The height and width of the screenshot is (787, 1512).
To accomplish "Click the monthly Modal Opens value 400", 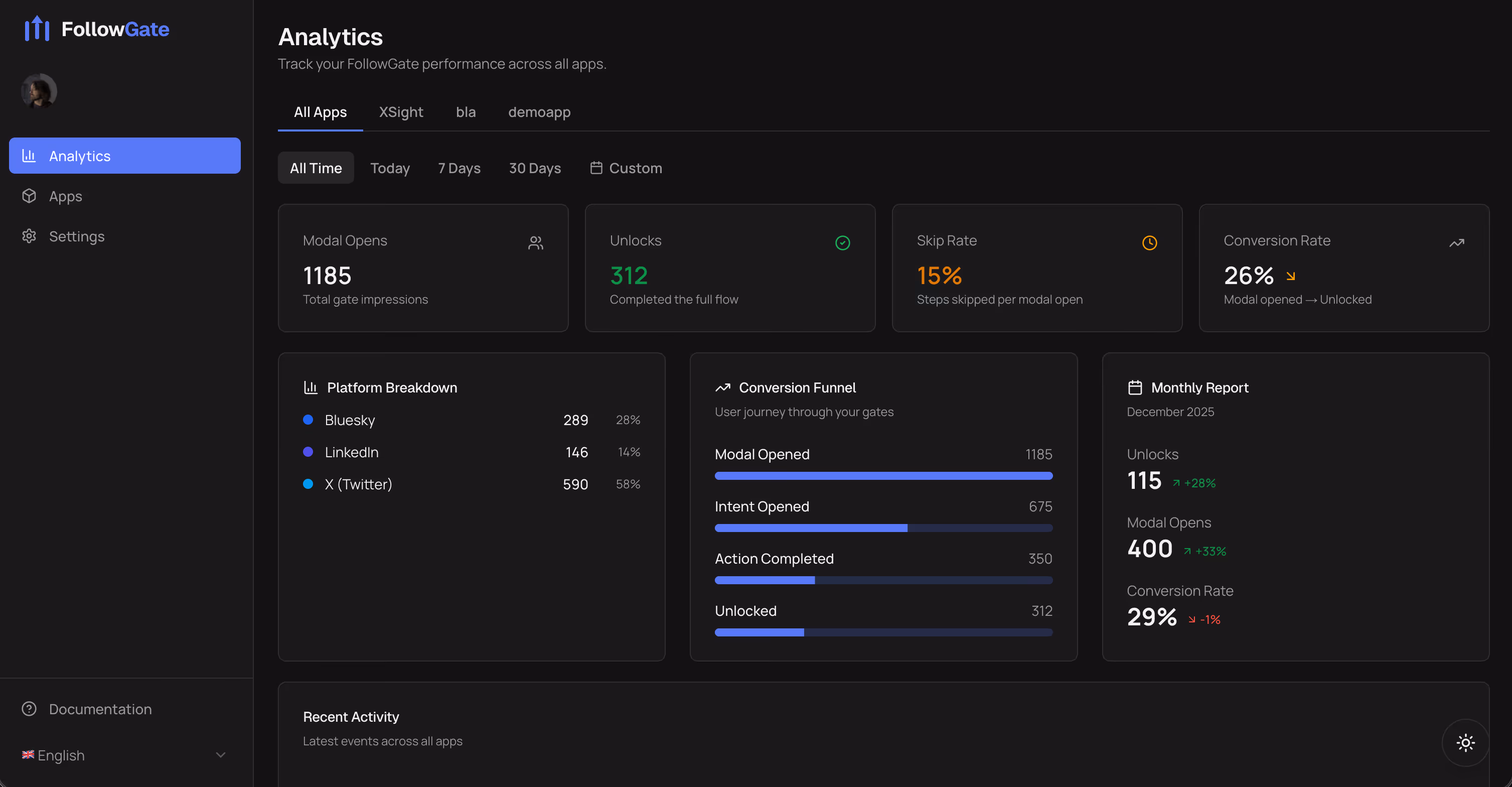I will point(1149,549).
